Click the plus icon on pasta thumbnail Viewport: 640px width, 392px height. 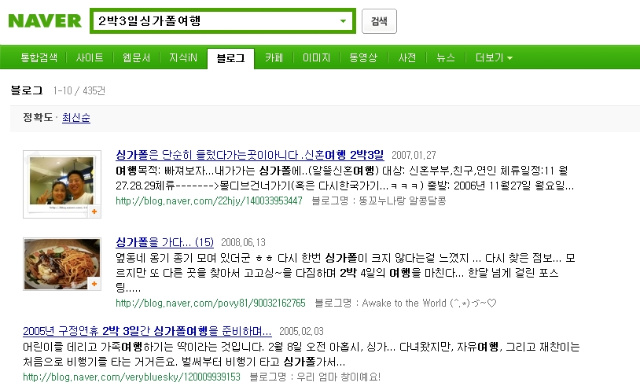(94, 283)
